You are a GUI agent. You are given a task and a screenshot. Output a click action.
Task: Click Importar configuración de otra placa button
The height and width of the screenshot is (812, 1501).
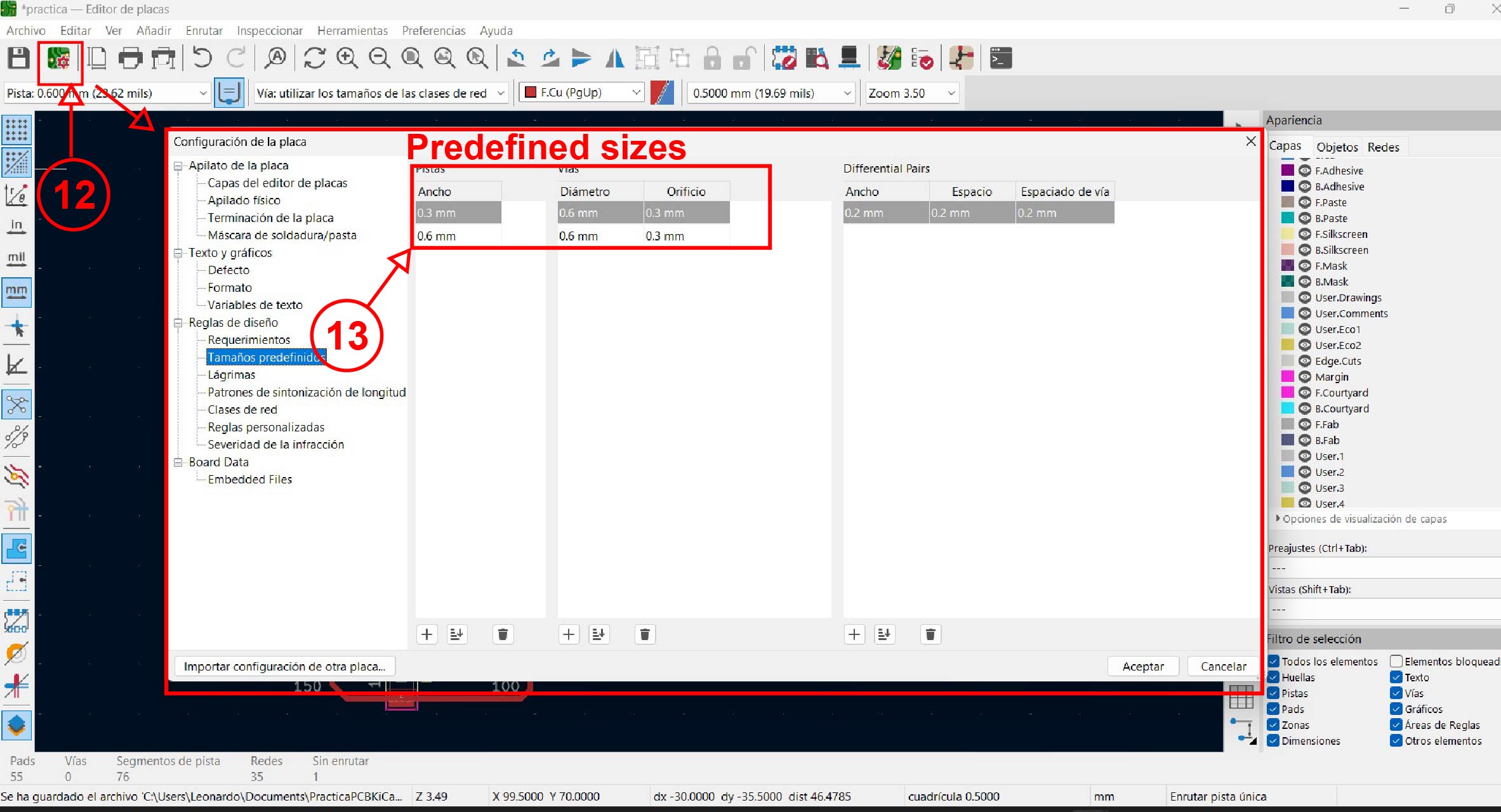coord(284,666)
